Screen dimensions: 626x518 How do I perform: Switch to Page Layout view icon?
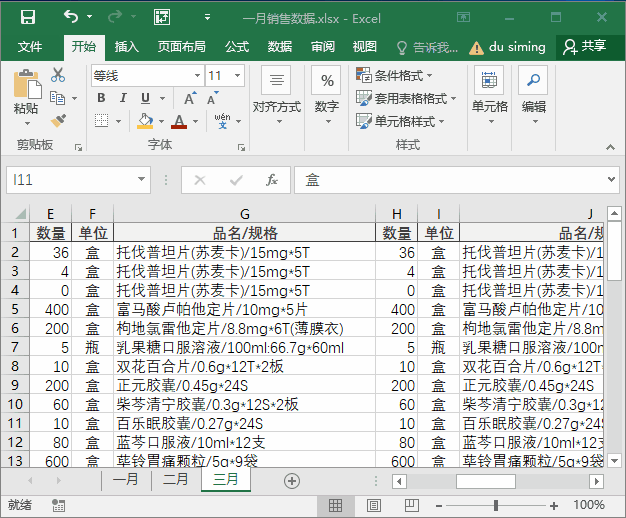click(374, 506)
